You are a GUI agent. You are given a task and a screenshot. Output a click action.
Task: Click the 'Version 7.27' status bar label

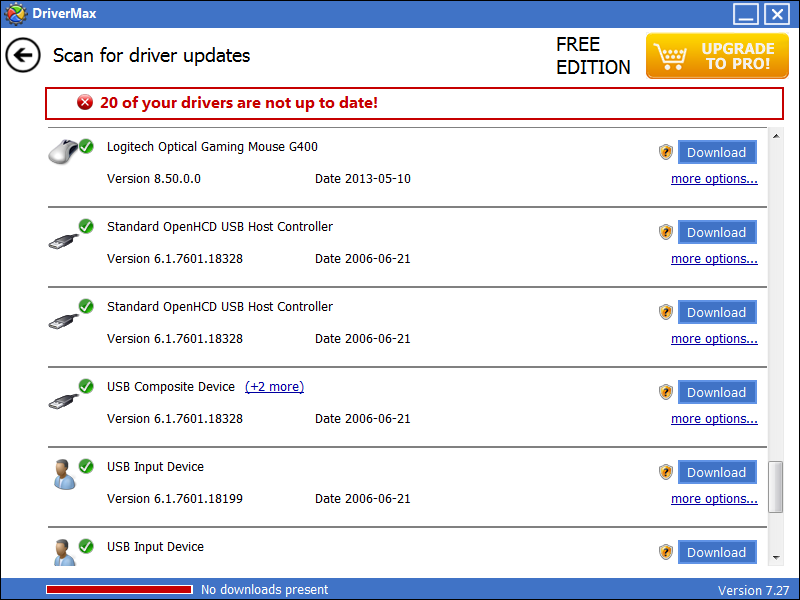point(754,590)
